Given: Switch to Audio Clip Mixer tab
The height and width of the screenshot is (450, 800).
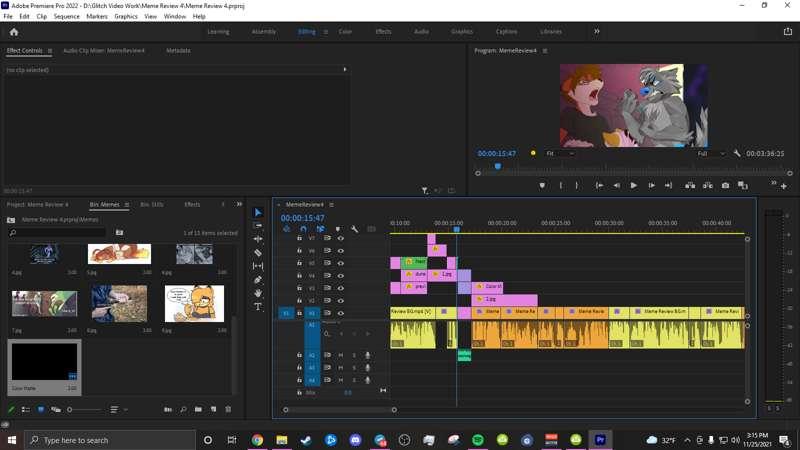Looking at the screenshot, I should click(104, 51).
